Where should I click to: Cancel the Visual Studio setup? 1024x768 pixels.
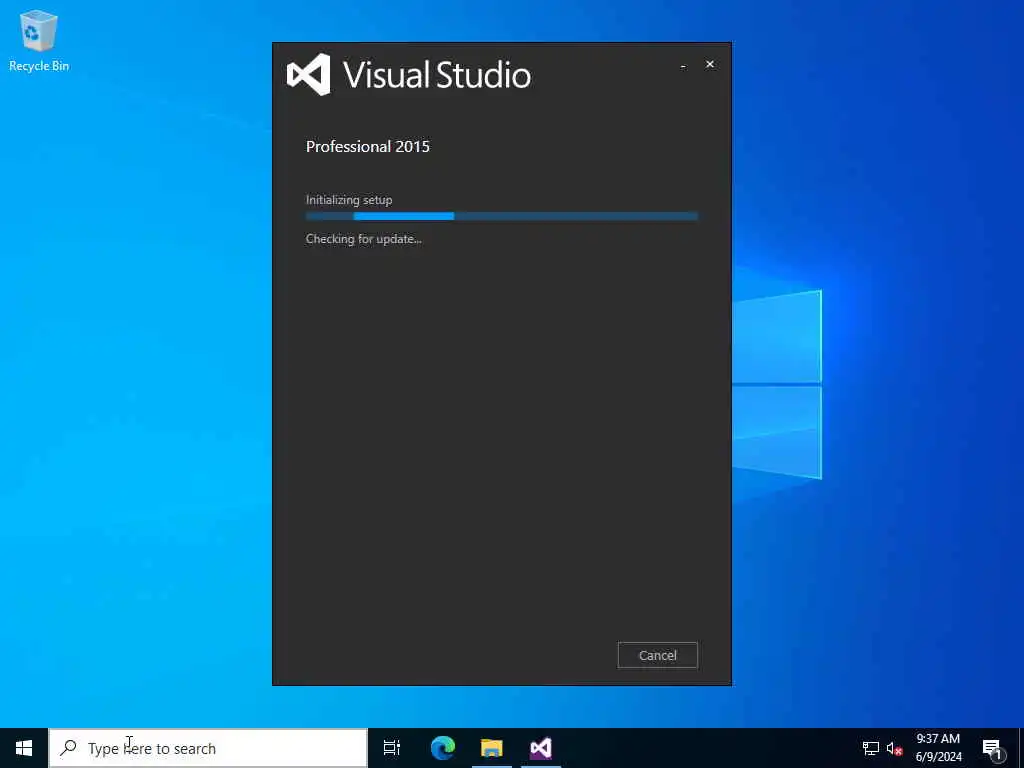[x=657, y=655]
